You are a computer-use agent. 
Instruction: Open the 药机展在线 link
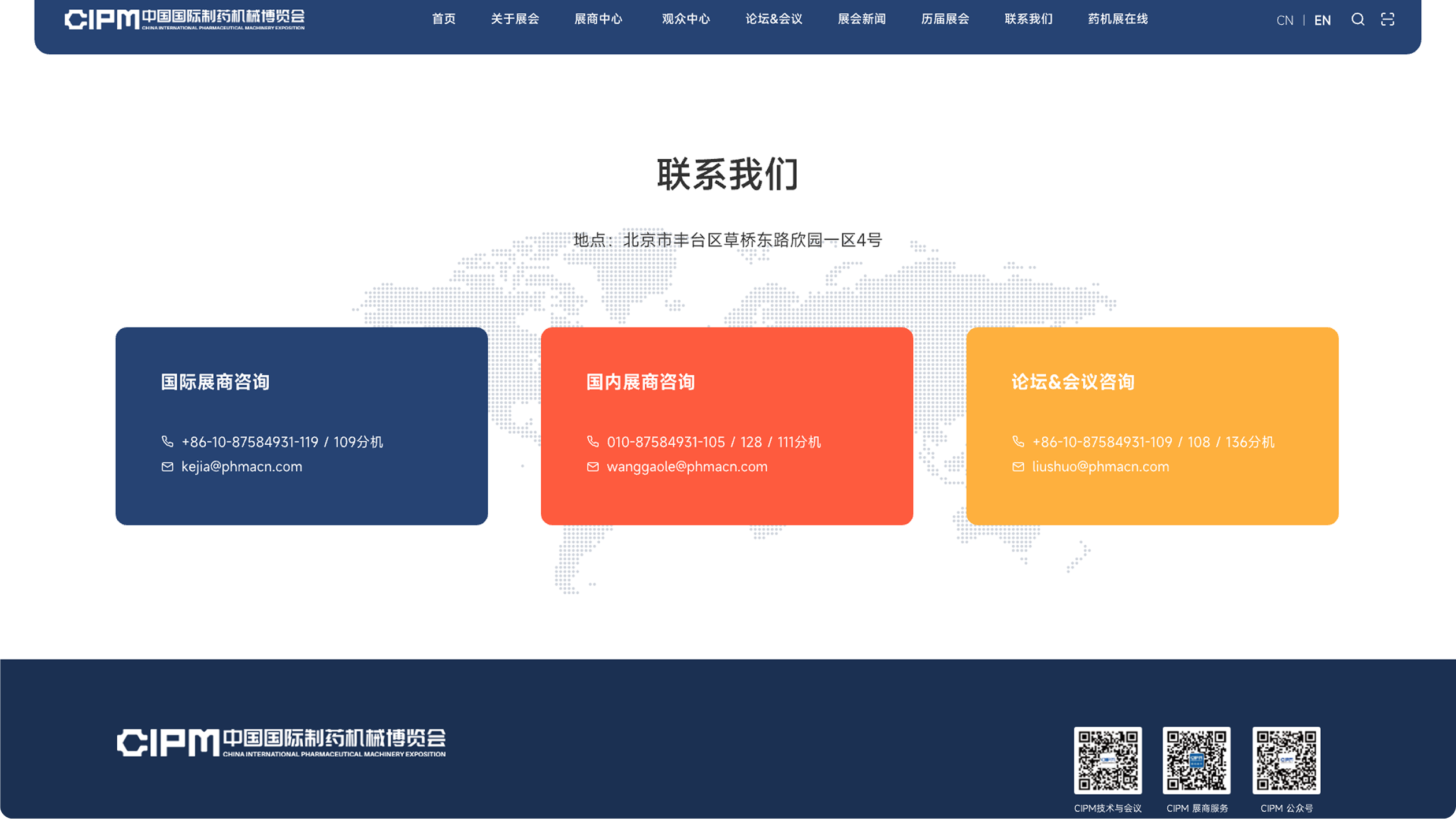pyautogui.click(x=1118, y=19)
